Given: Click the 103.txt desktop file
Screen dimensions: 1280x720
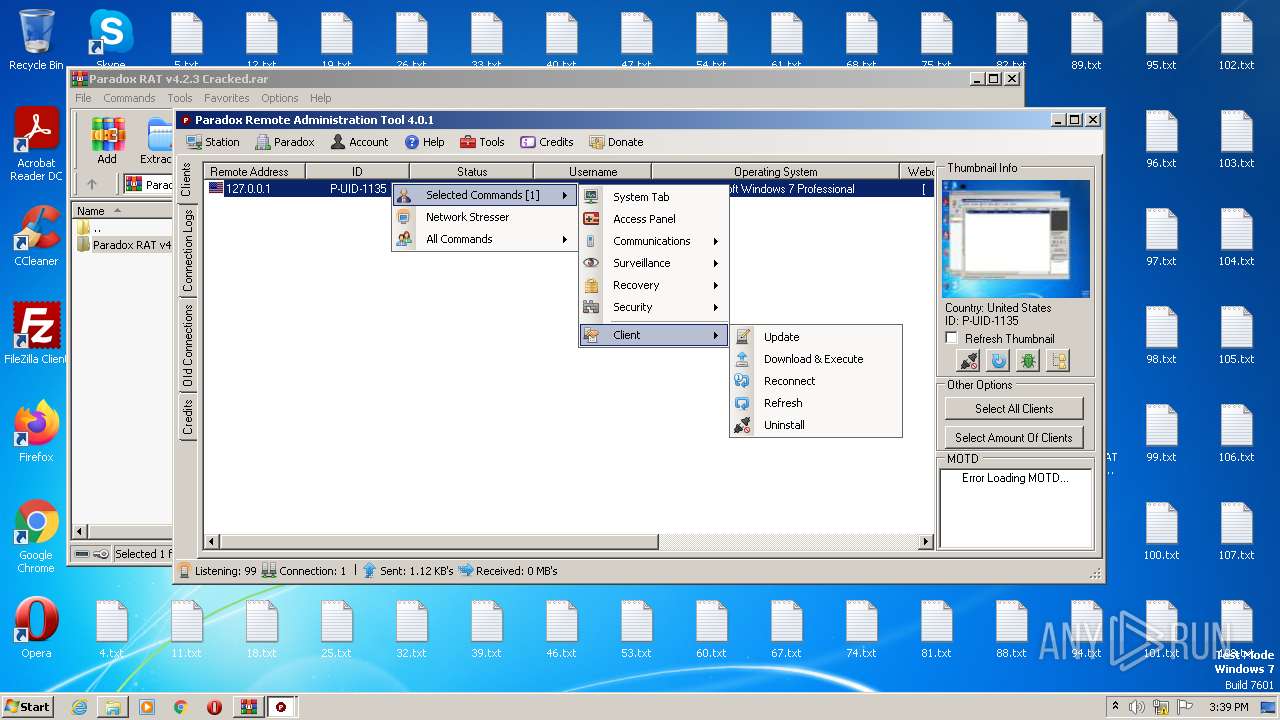Looking at the screenshot, I should coord(1236,139).
